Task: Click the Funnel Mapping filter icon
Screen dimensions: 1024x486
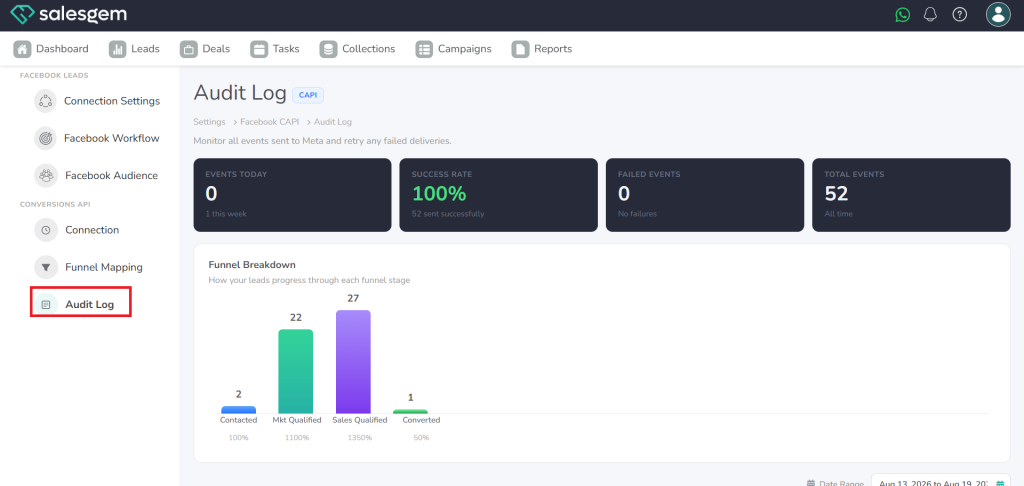Action: point(46,267)
